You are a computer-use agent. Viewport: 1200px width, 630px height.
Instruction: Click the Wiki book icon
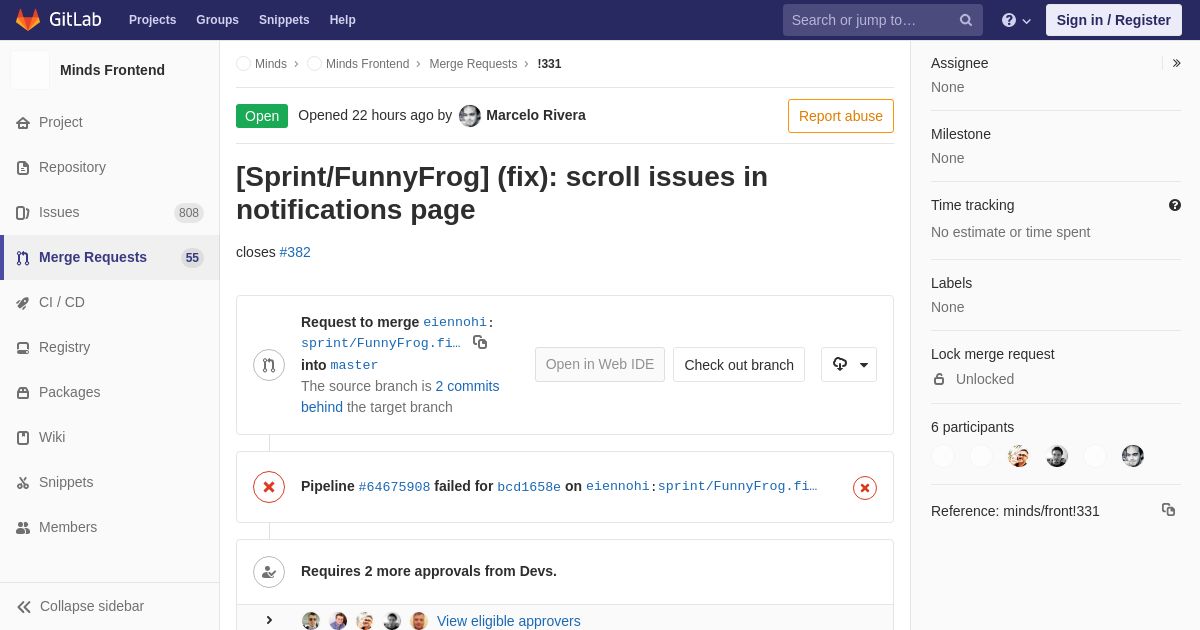23,438
